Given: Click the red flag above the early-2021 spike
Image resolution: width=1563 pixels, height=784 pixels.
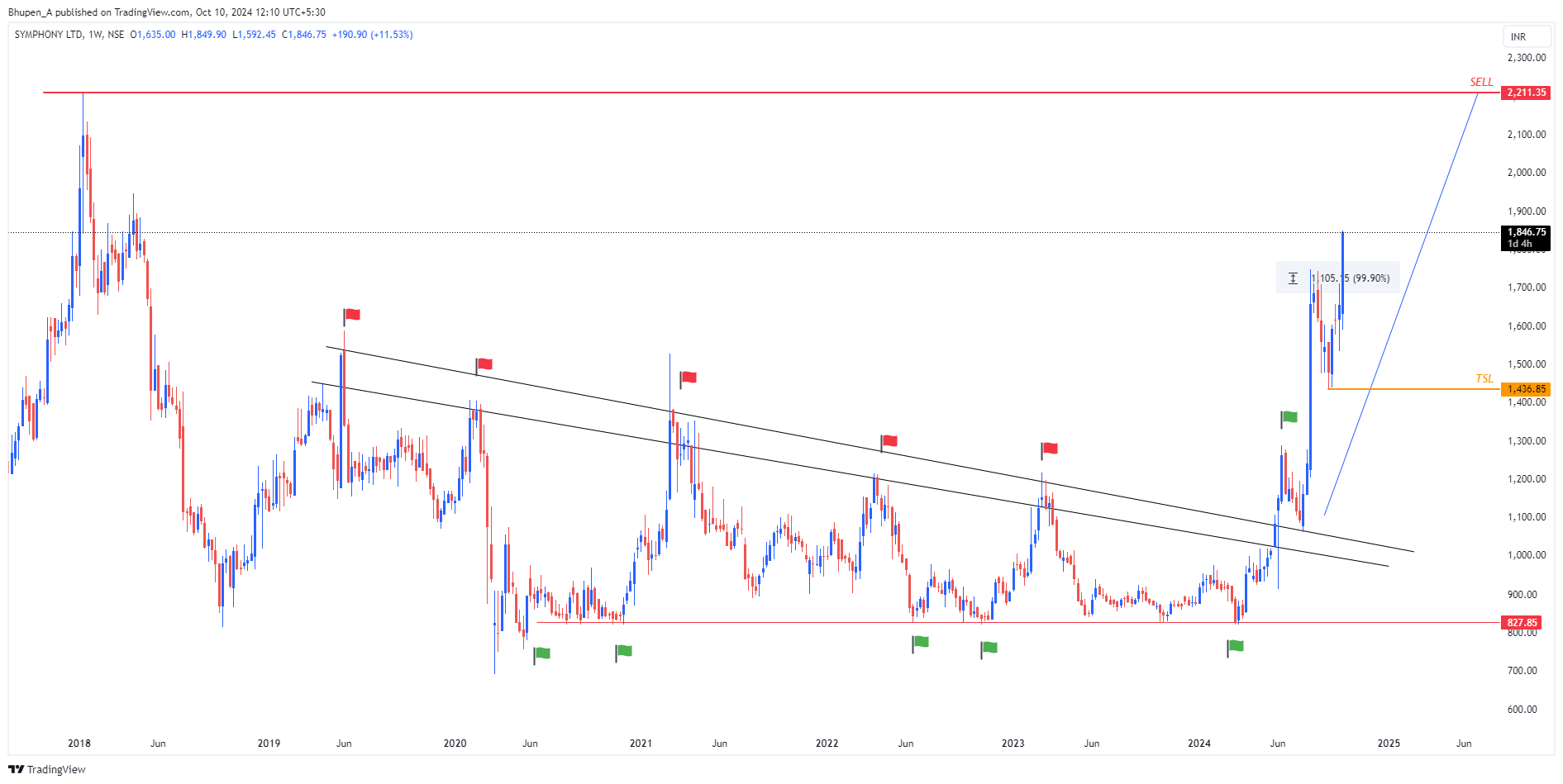Looking at the screenshot, I should pos(688,379).
